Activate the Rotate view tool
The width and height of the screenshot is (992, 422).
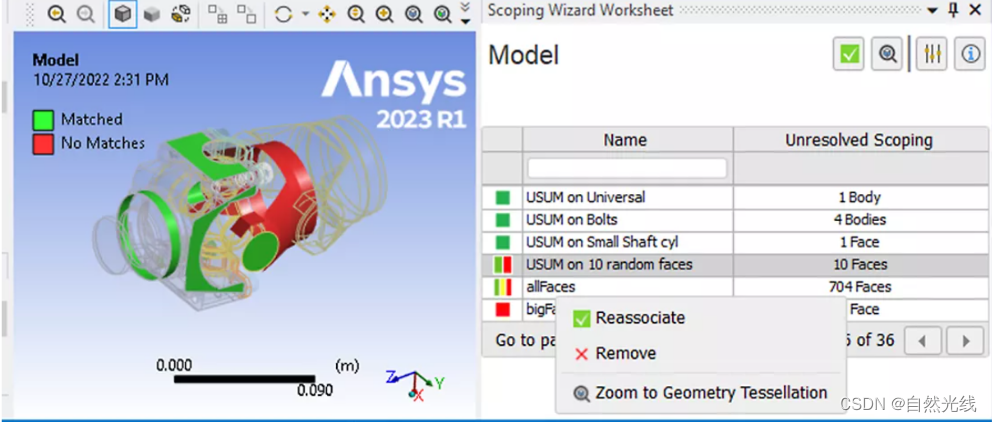pyautogui.click(x=283, y=14)
